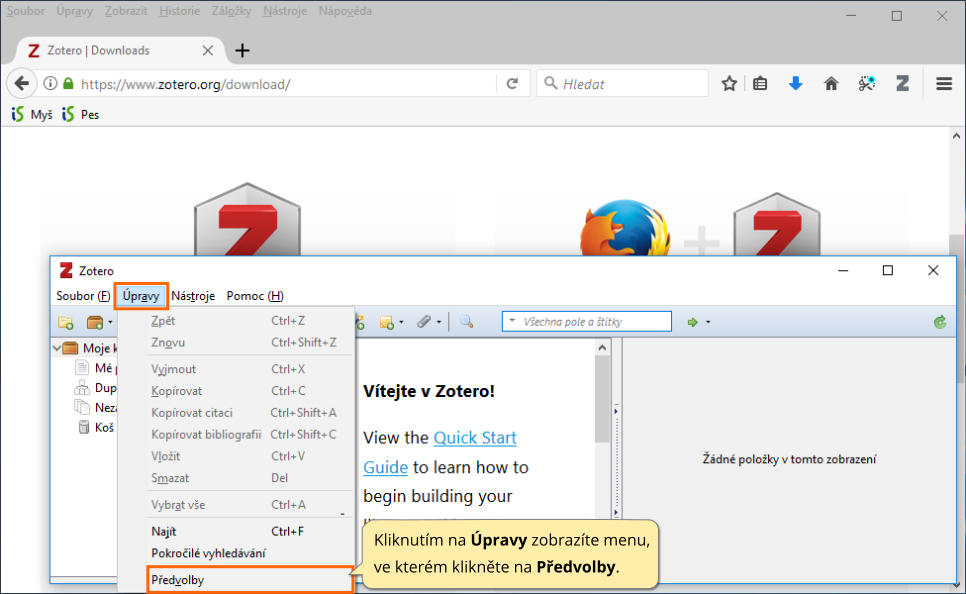Maximize the Zotero window
The width and height of the screenshot is (966, 594).
tap(888, 271)
